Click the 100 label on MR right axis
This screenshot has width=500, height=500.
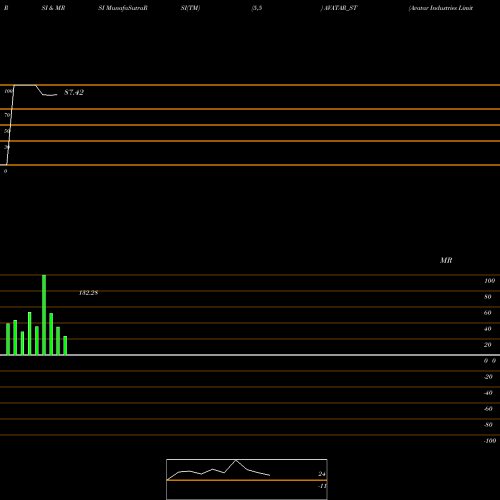(489, 281)
